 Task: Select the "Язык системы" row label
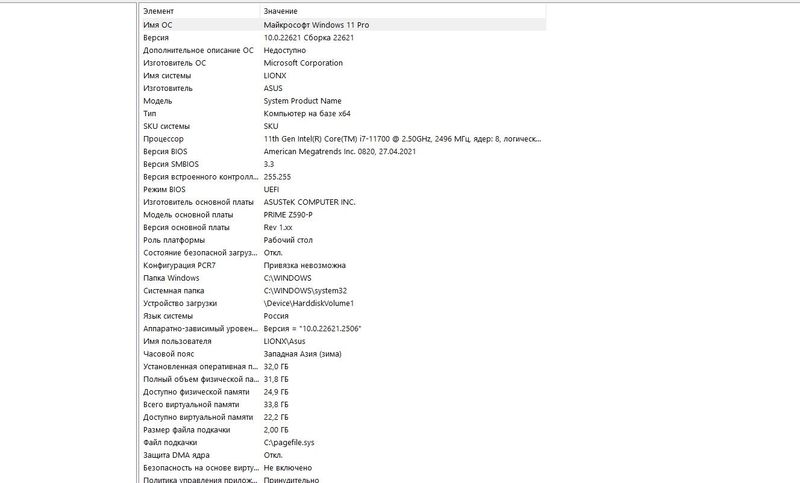coord(168,316)
